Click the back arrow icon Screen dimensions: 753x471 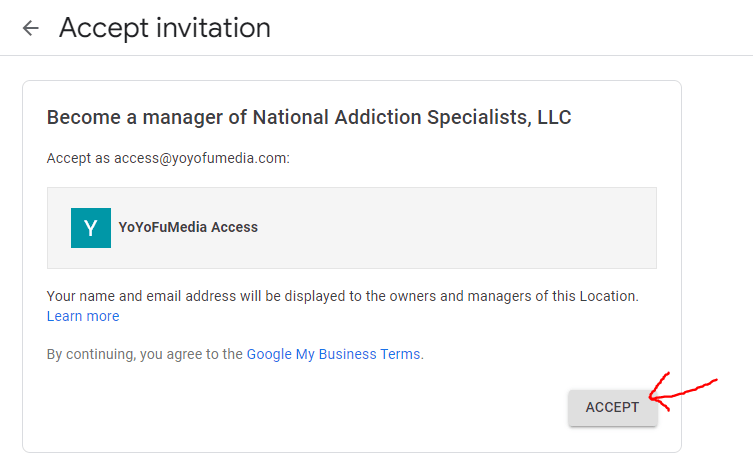click(31, 28)
